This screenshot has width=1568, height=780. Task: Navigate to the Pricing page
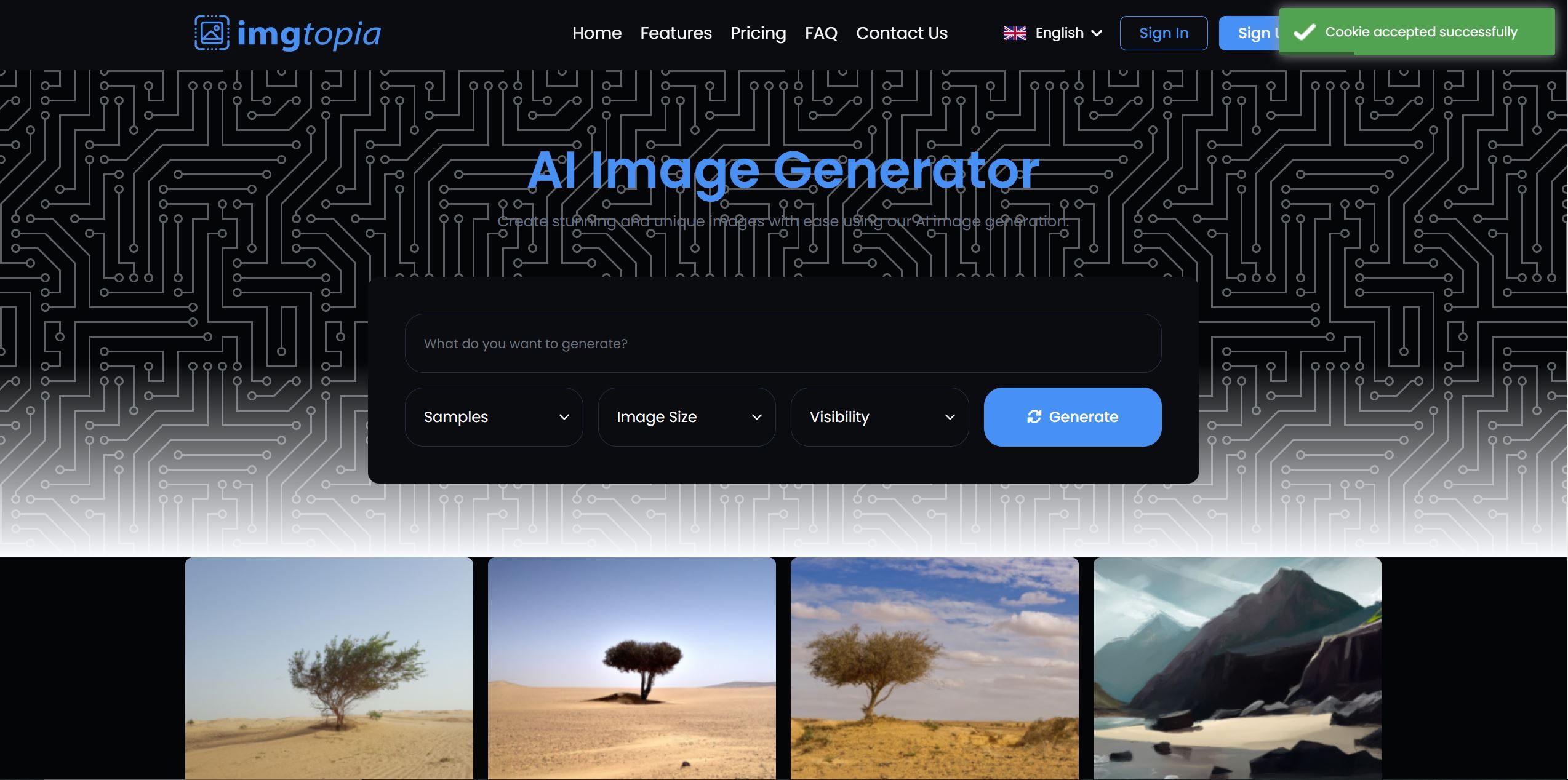tap(758, 33)
